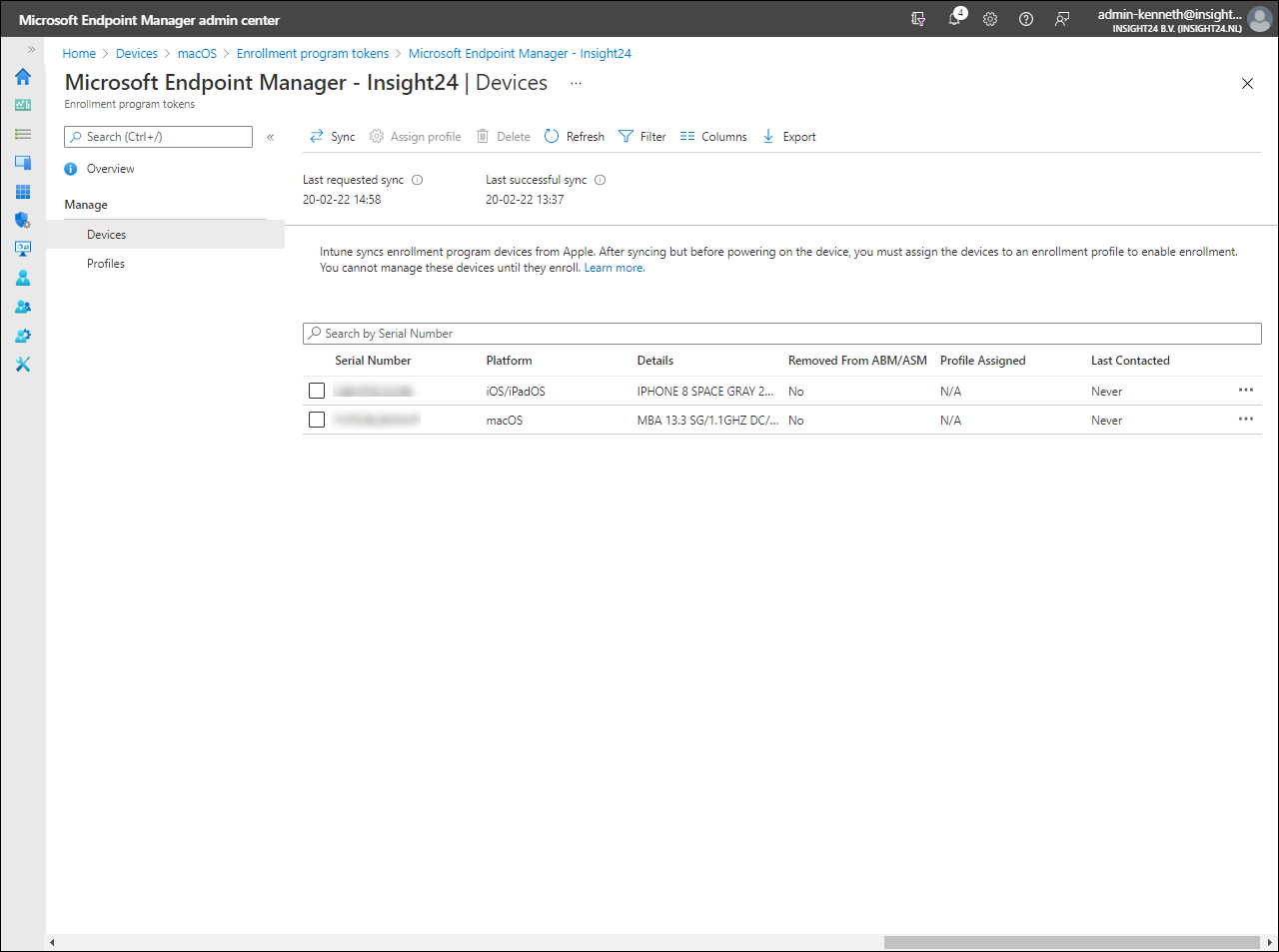The image size is (1279, 952).
Task: Sort by Removed From ABM/ASM column
Action: pyautogui.click(x=857, y=361)
